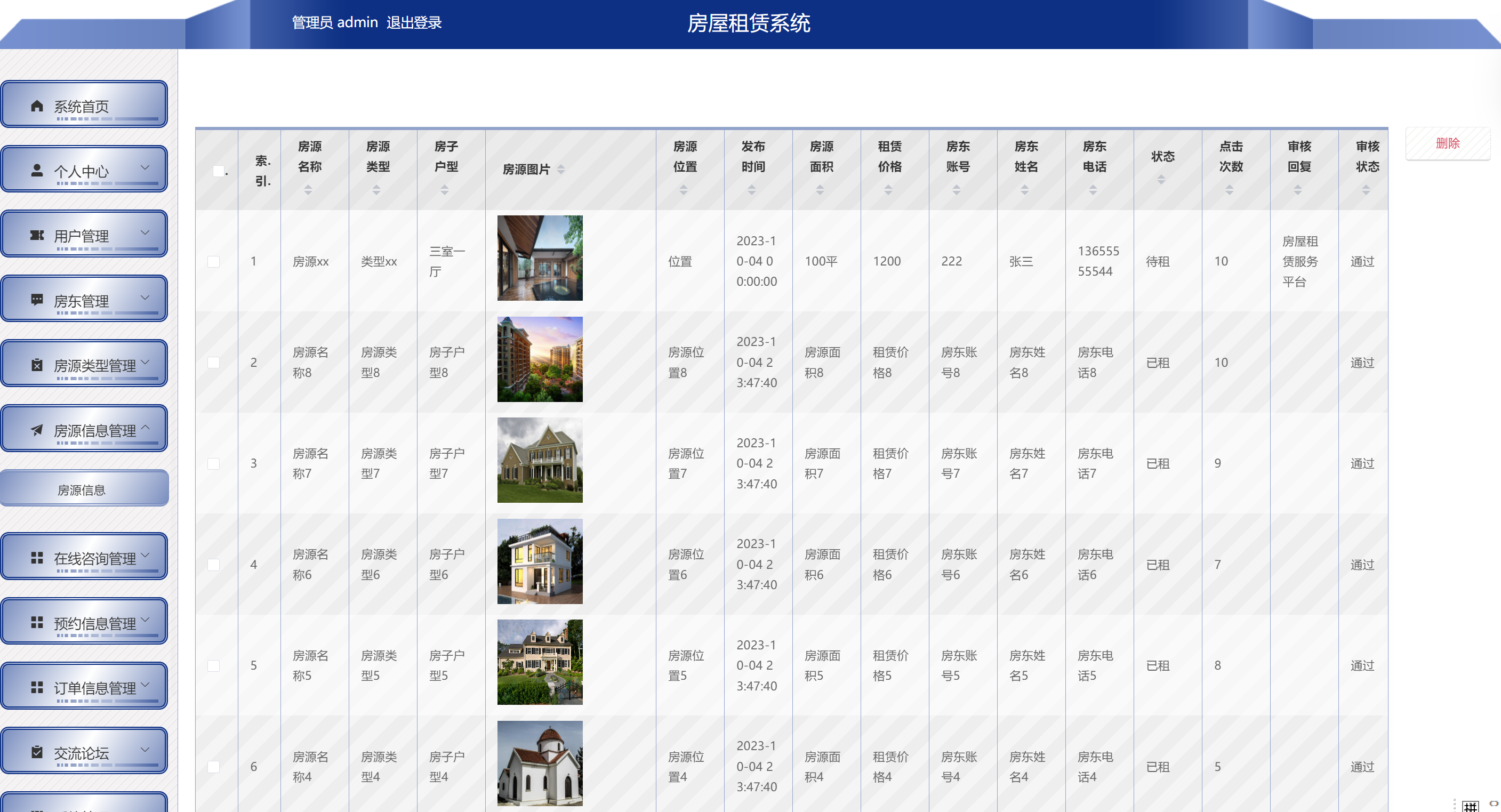The height and width of the screenshot is (812, 1501).
Task: Click the grid icon beside 订单信息管理
Action: coord(37,688)
